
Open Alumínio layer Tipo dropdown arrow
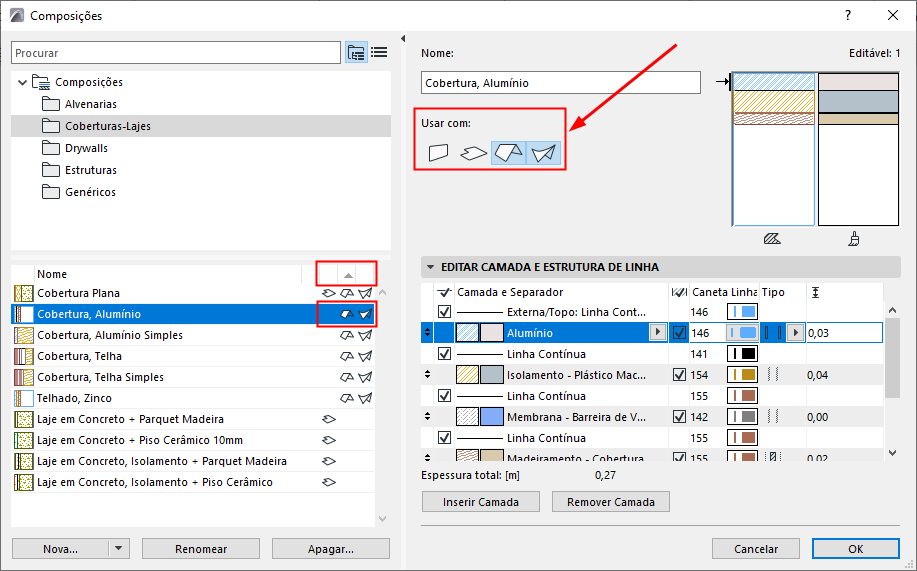795,333
